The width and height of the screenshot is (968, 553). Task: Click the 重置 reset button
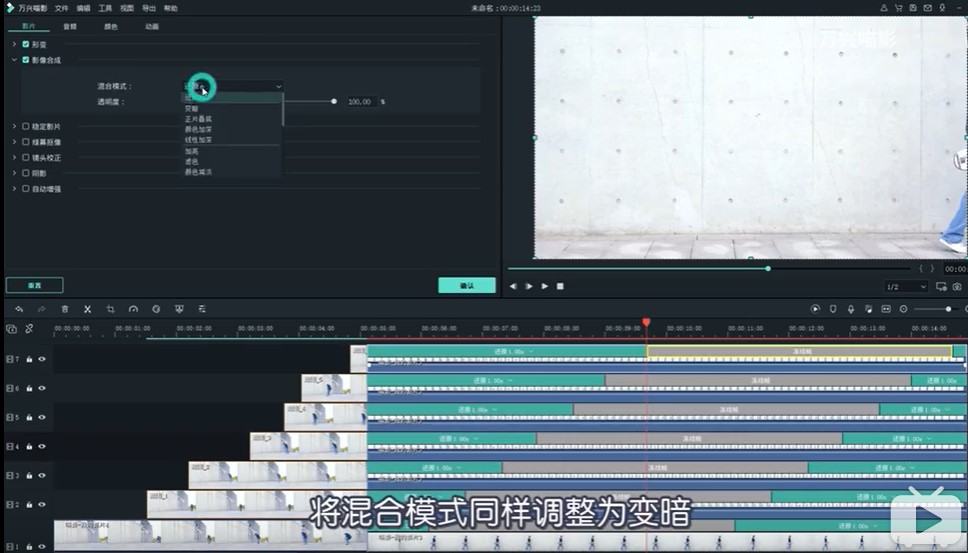tap(35, 285)
